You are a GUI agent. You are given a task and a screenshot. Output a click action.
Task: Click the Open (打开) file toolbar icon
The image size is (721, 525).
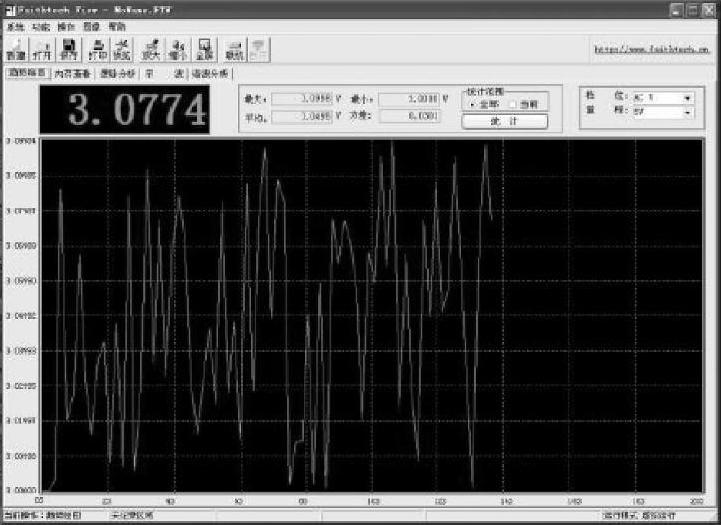[x=42, y=49]
